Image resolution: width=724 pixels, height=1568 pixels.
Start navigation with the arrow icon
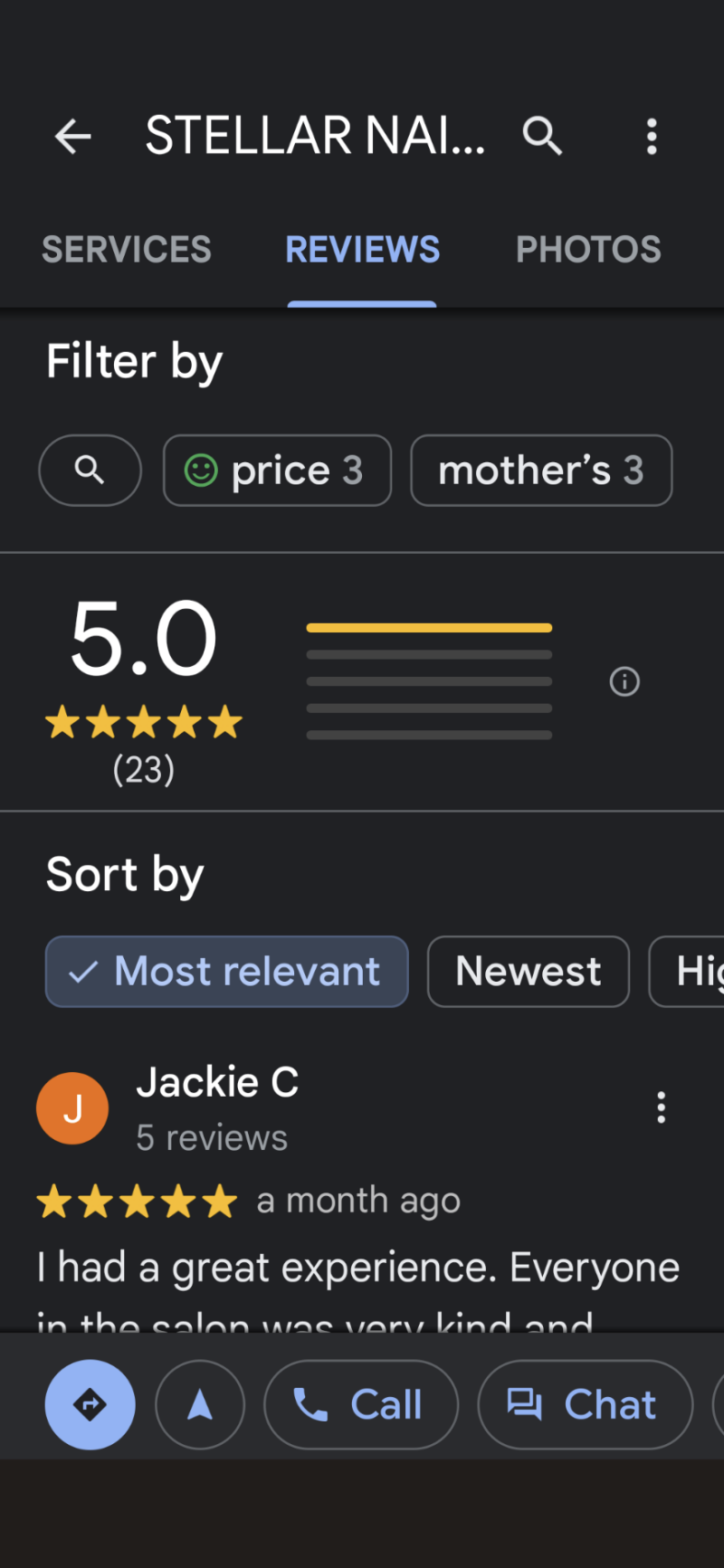coord(200,1405)
